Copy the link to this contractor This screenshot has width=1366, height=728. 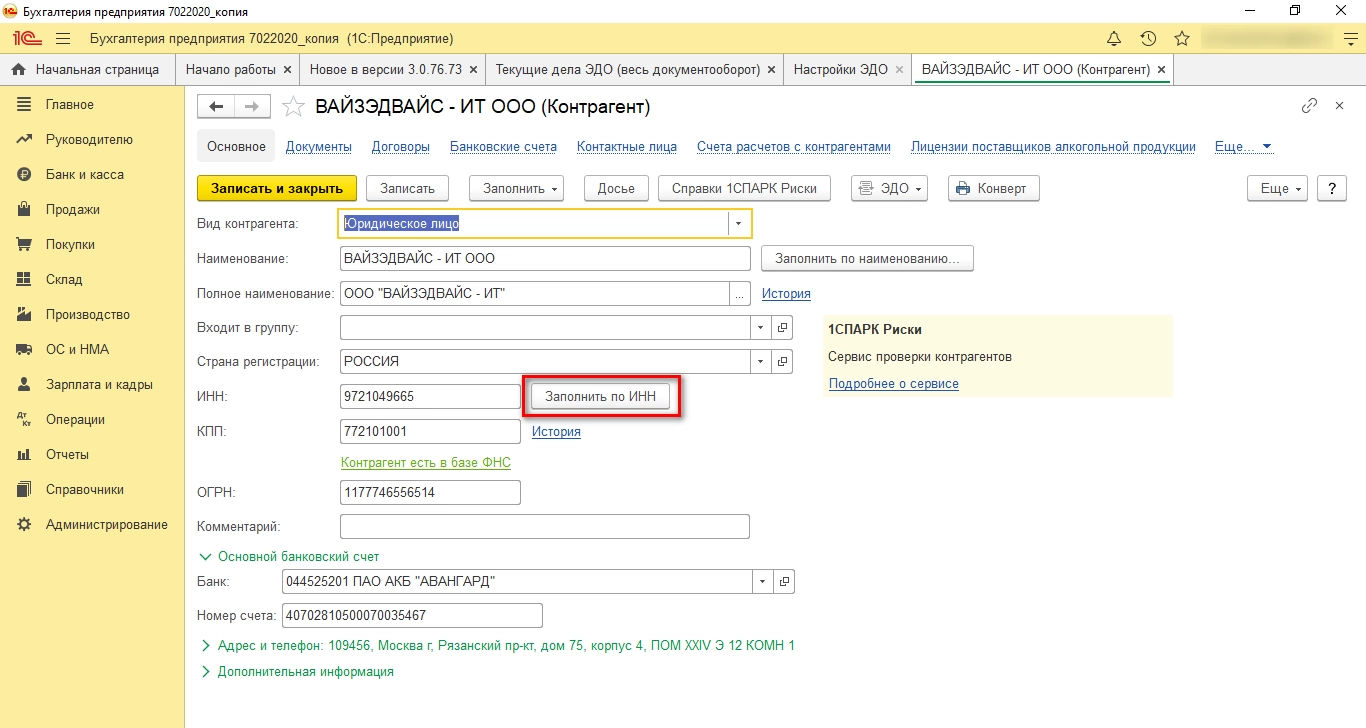[x=1309, y=105]
